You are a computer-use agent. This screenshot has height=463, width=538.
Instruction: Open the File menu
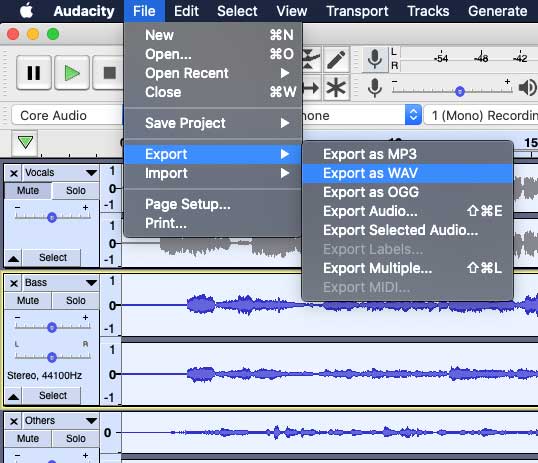pos(144,11)
